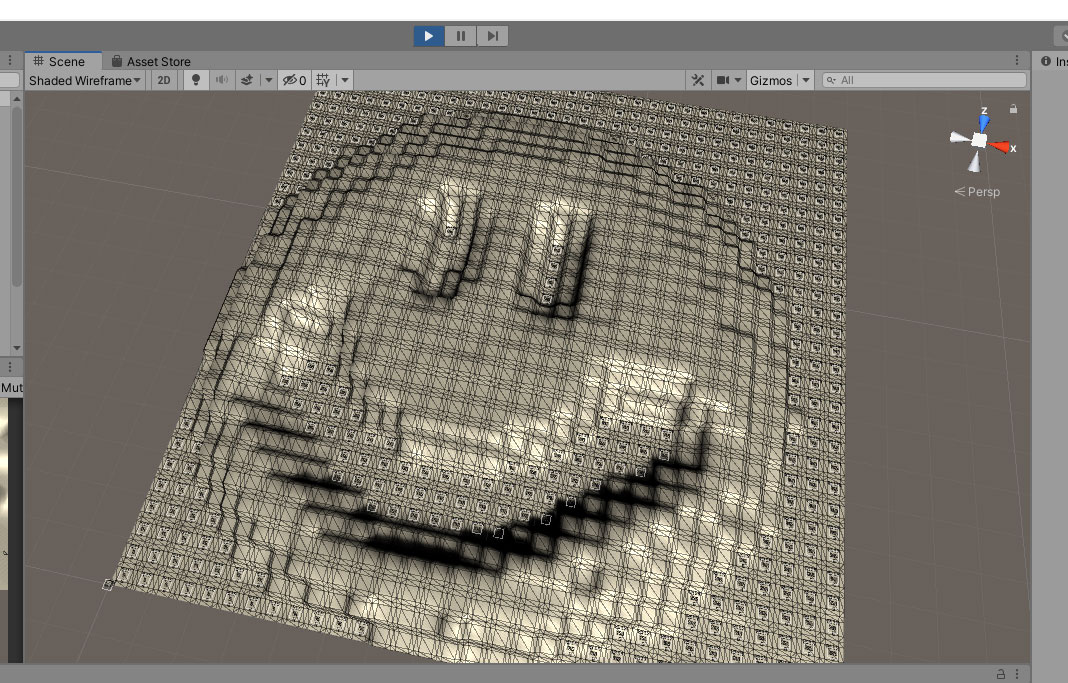
Task: Open the Shaded Wireframe draw mode dropdown
Action: [x=84, y=80]
